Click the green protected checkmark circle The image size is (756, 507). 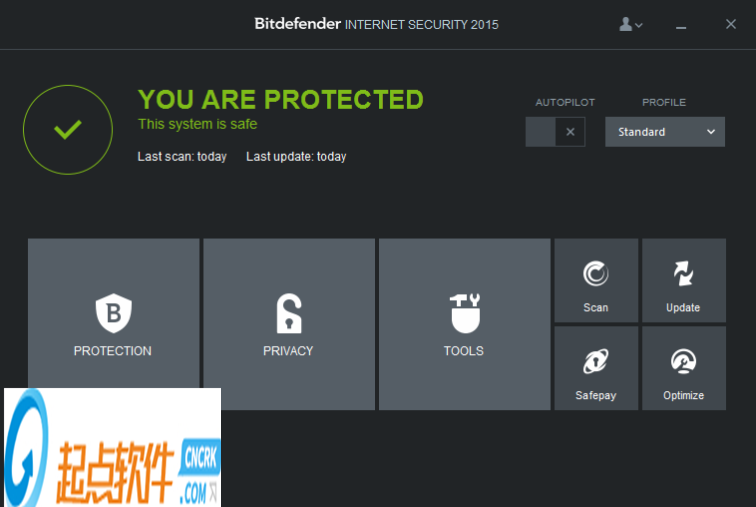[x=68, y=130]
